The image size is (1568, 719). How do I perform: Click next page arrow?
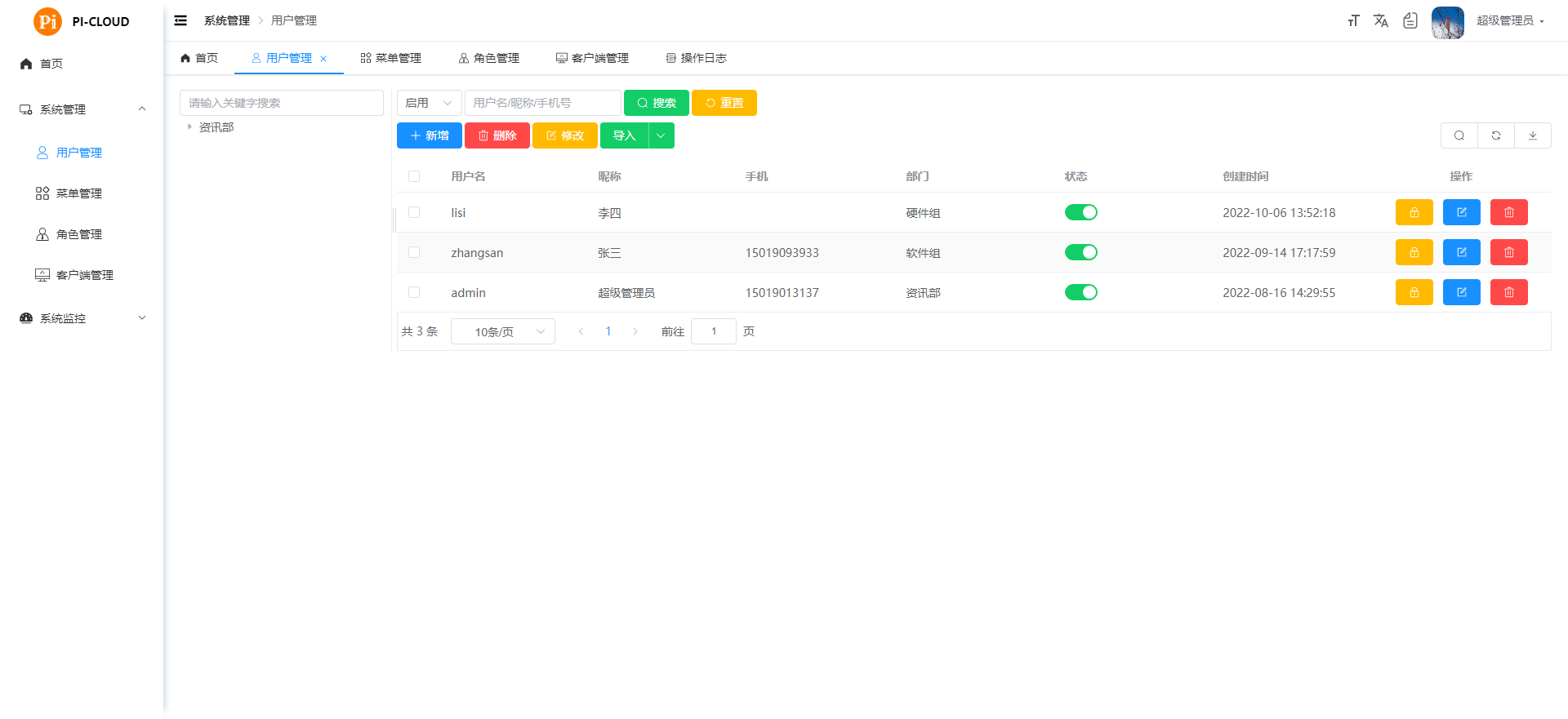pyautogui.click(x=635, y=331)
